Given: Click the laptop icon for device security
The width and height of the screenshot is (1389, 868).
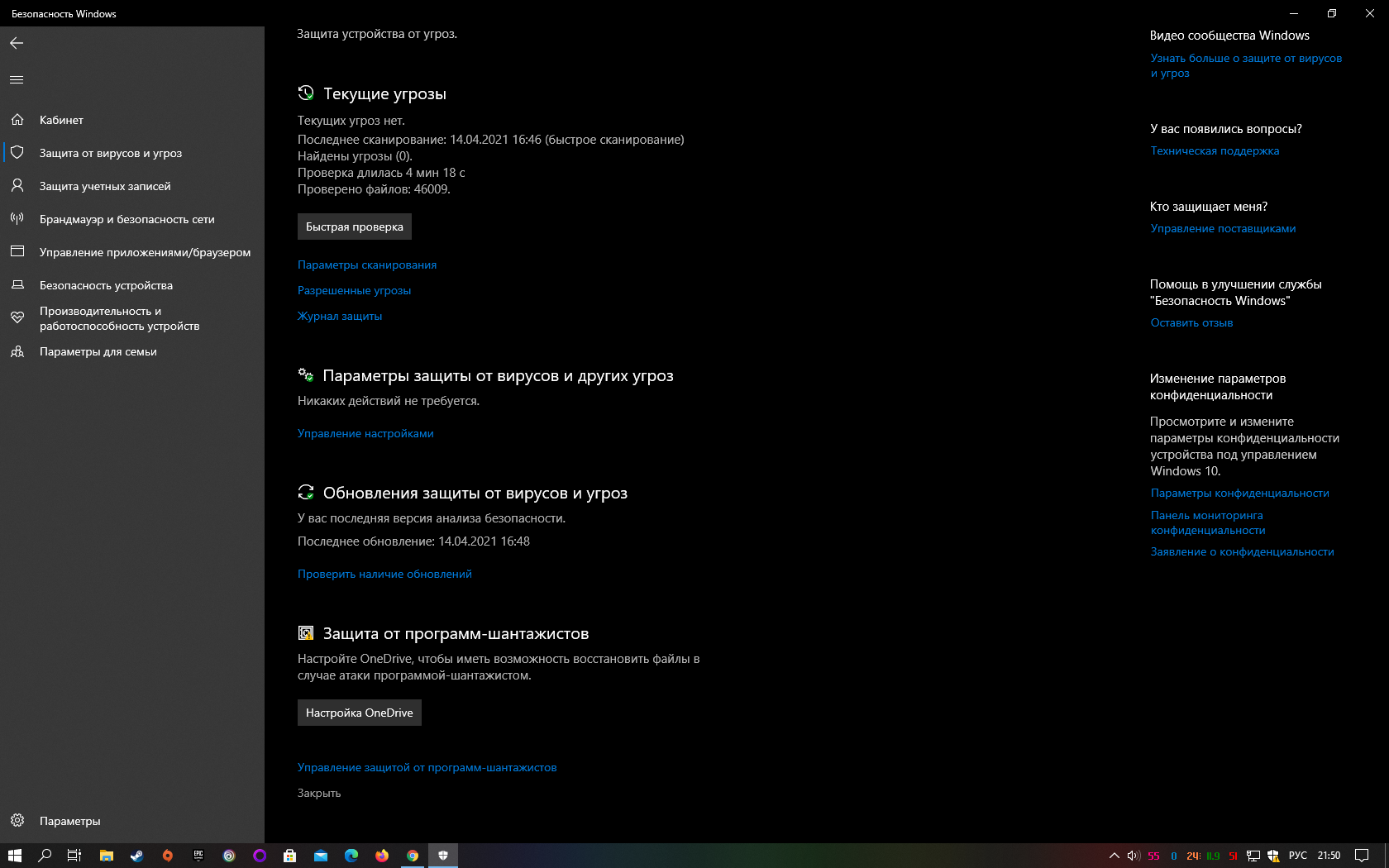Looking at the screenshot, I should (x=17, y=285).
